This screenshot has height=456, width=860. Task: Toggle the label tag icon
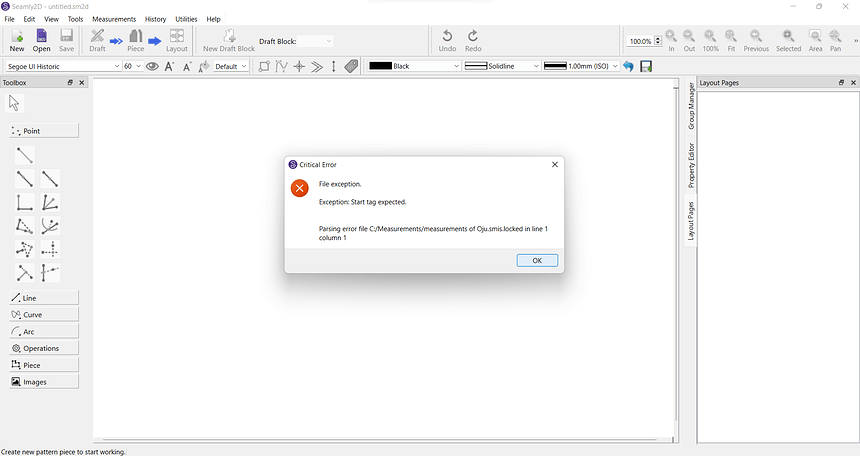351,66
